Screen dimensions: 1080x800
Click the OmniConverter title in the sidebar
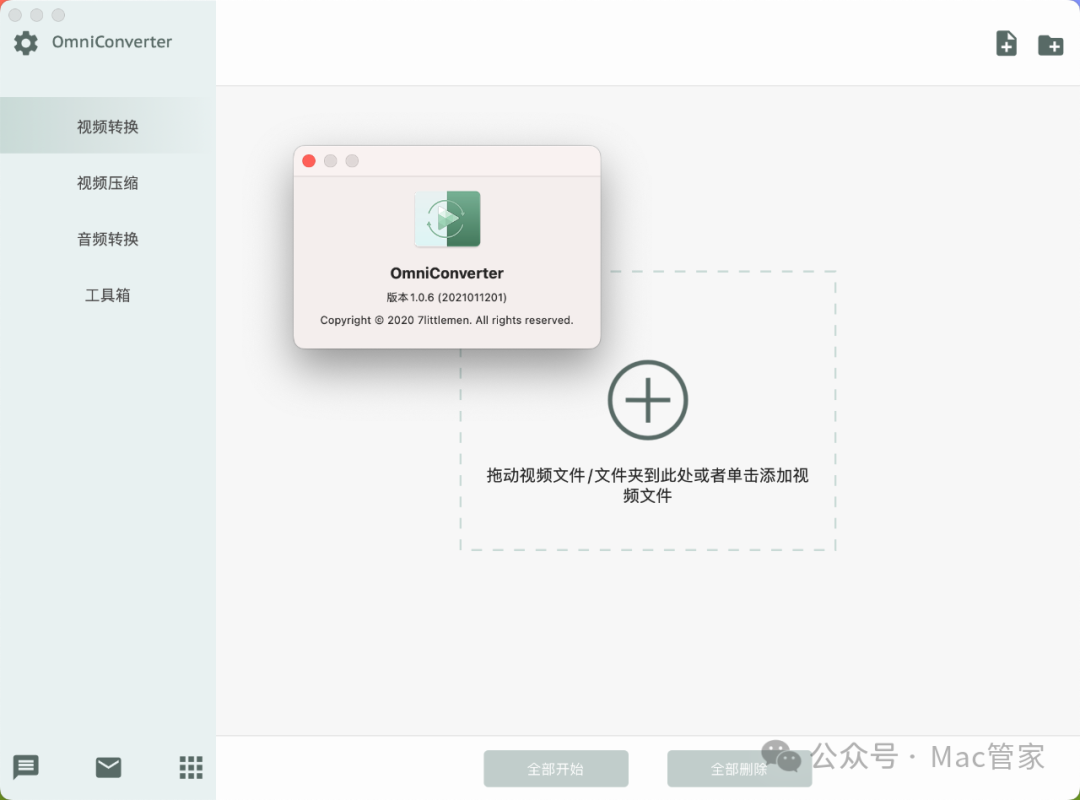(x=112, y=42)
